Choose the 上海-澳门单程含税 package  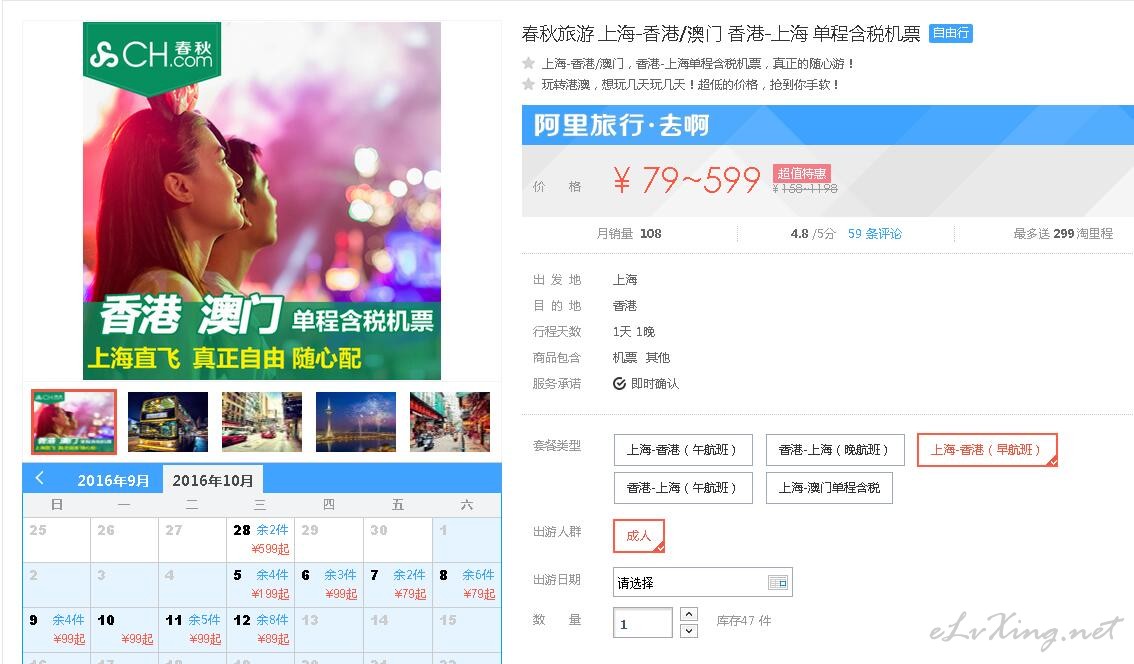829,488
